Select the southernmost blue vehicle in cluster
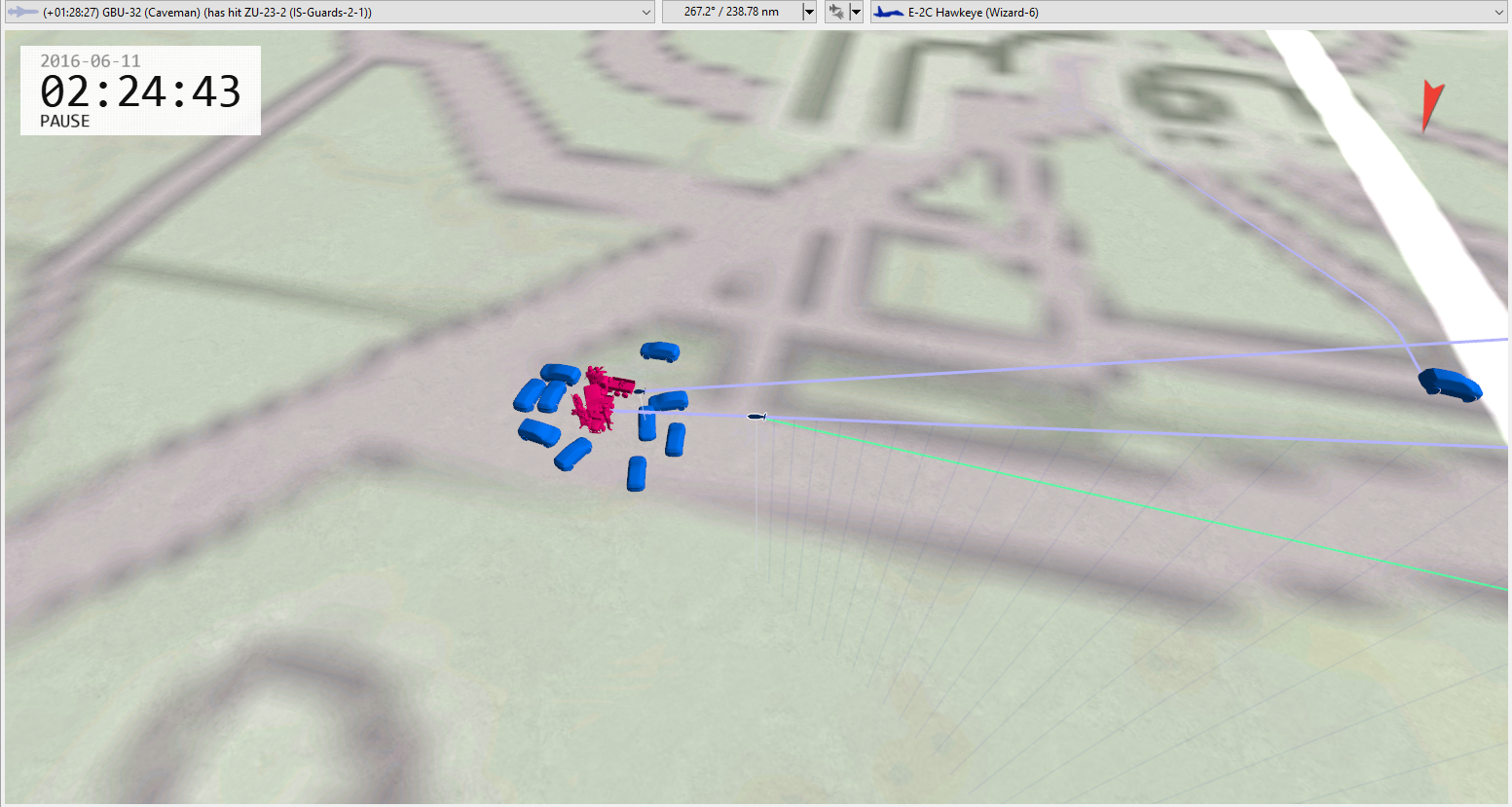Viewport: 1512px width, 807px height. click(637, 473)
